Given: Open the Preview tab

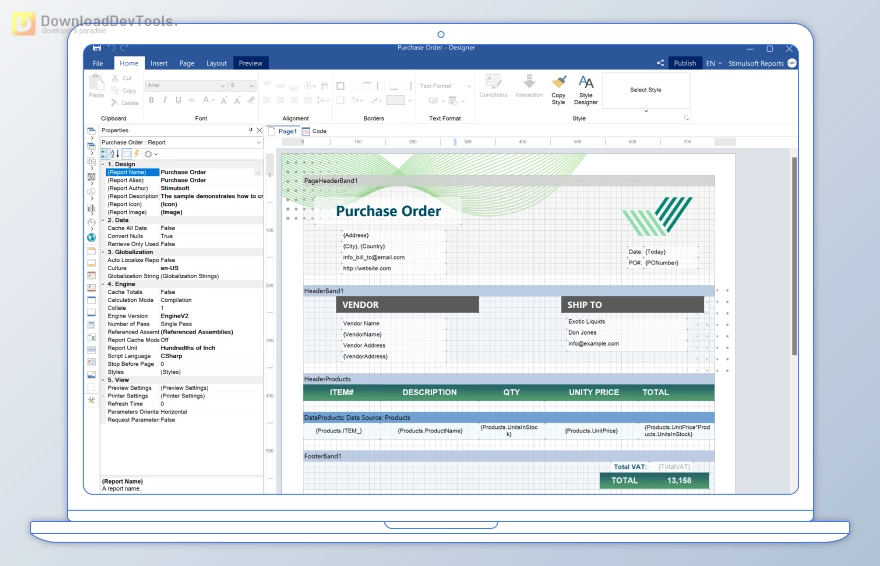Looking at the screenshot, I should (250, 63).
